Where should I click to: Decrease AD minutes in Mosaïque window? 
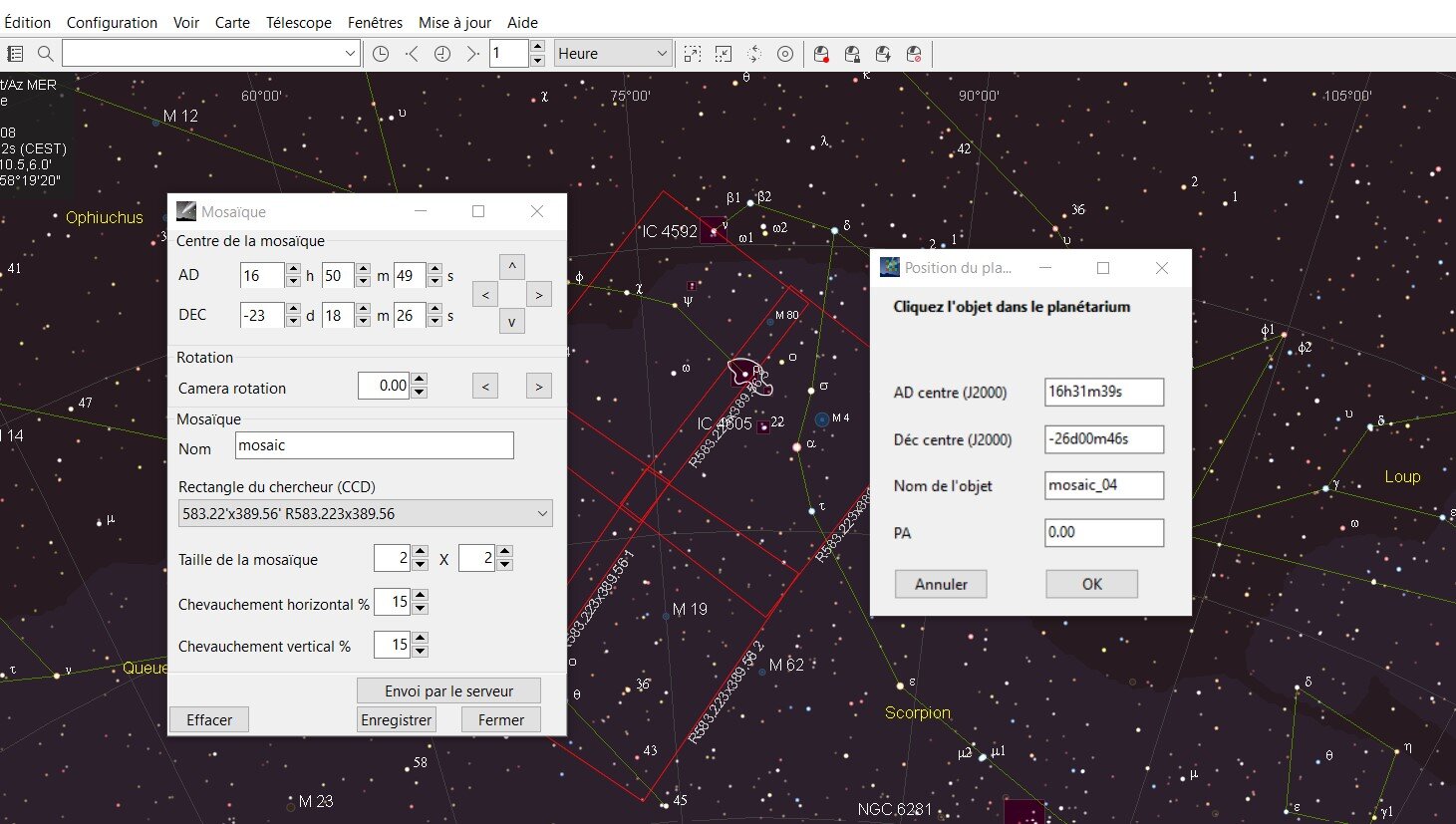click(363, 282)
